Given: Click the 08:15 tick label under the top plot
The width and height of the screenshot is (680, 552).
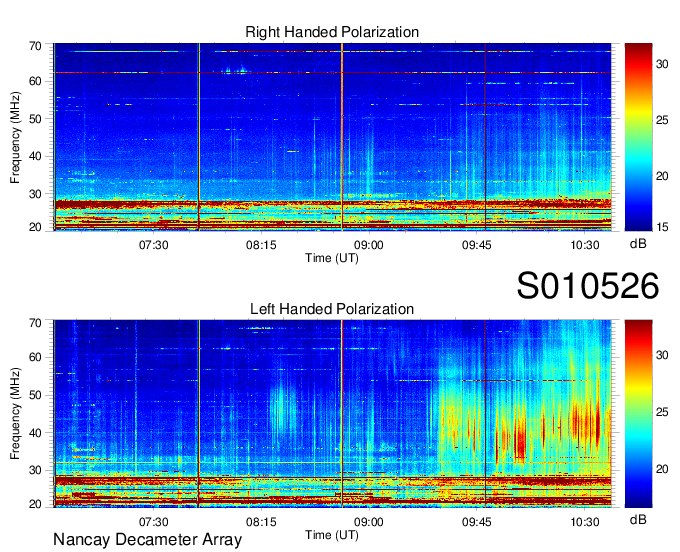Looking at the screenshot, I should click(261, 245).
